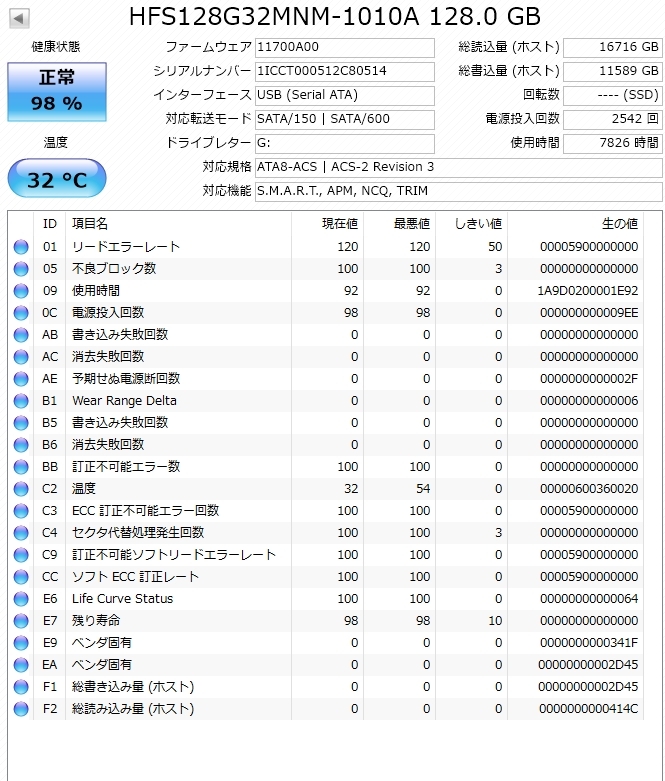The height and width of the screenshot is (781, 665).
Task: Click the firmware field 11700A00
Action: pos(345,48)
